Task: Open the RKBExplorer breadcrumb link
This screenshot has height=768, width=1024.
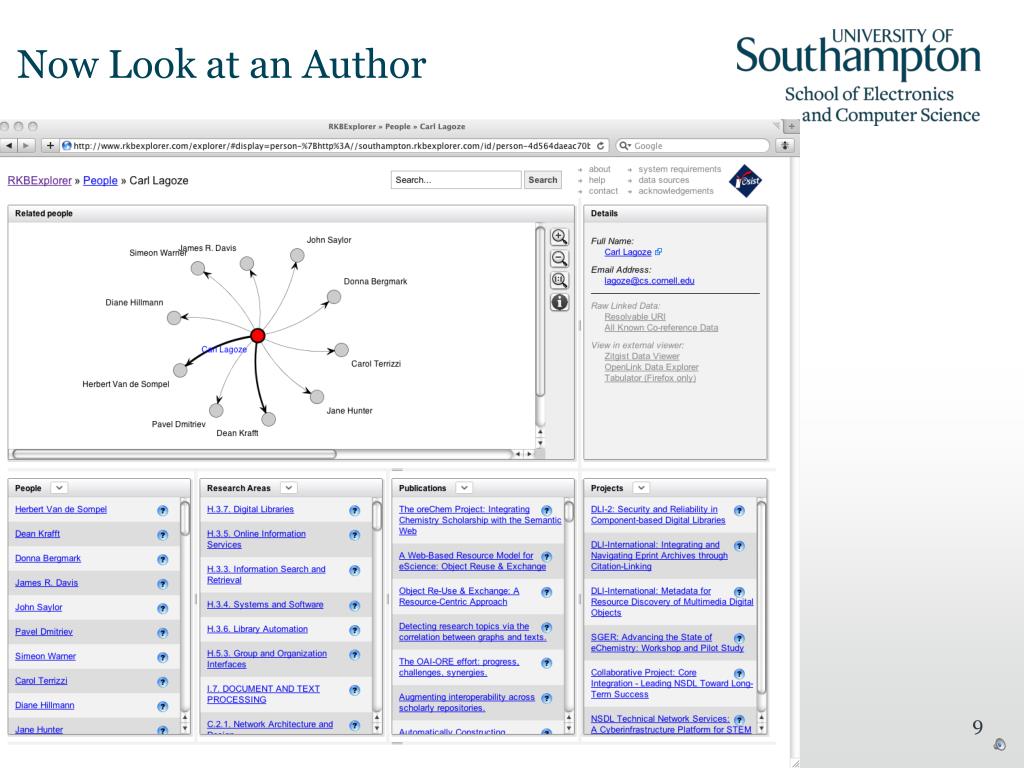Action: click(40, 180)
